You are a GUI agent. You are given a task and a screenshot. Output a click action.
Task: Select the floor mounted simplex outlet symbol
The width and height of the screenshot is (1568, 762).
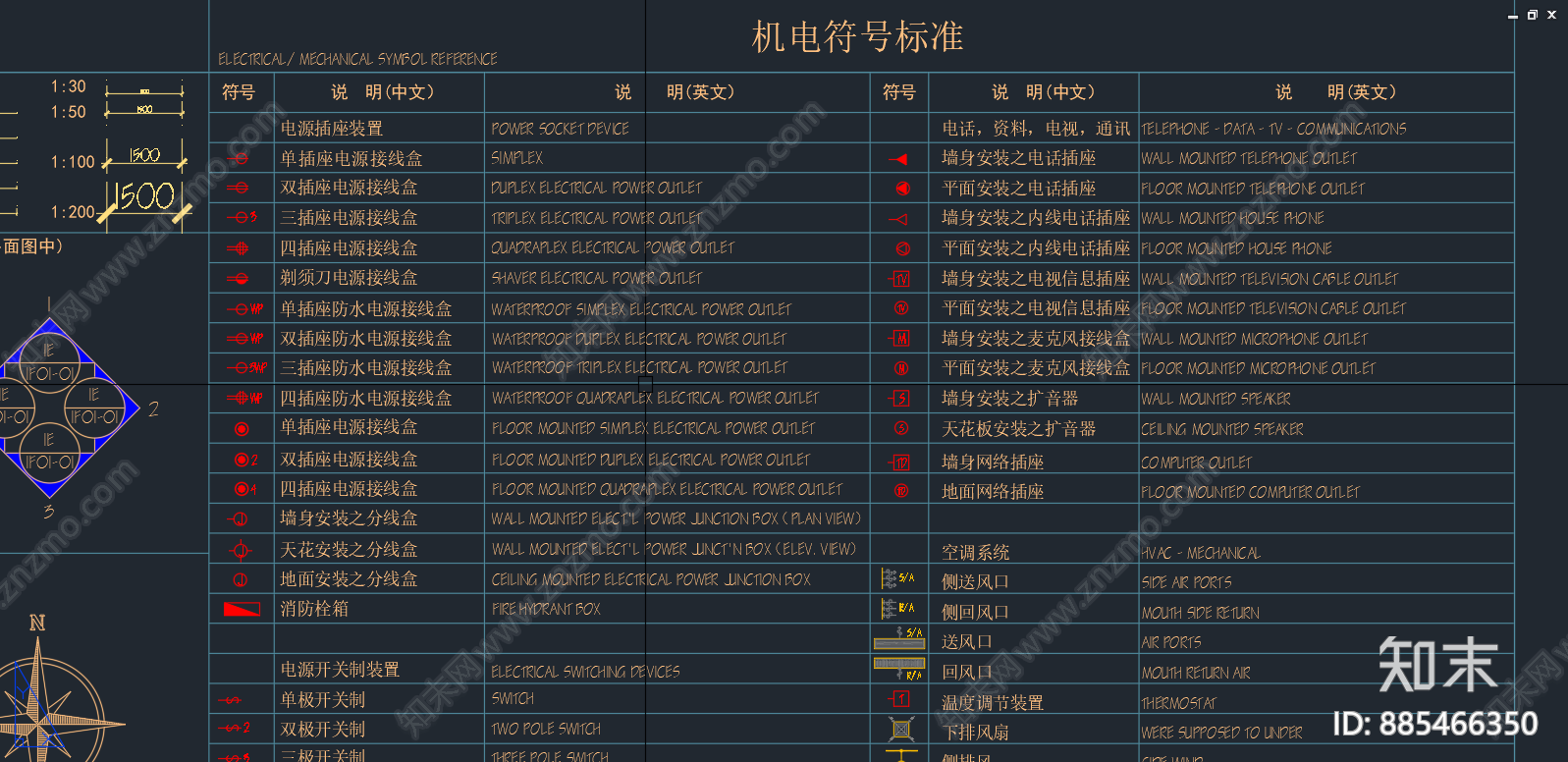pyautogui.click(x=242, y=429)
